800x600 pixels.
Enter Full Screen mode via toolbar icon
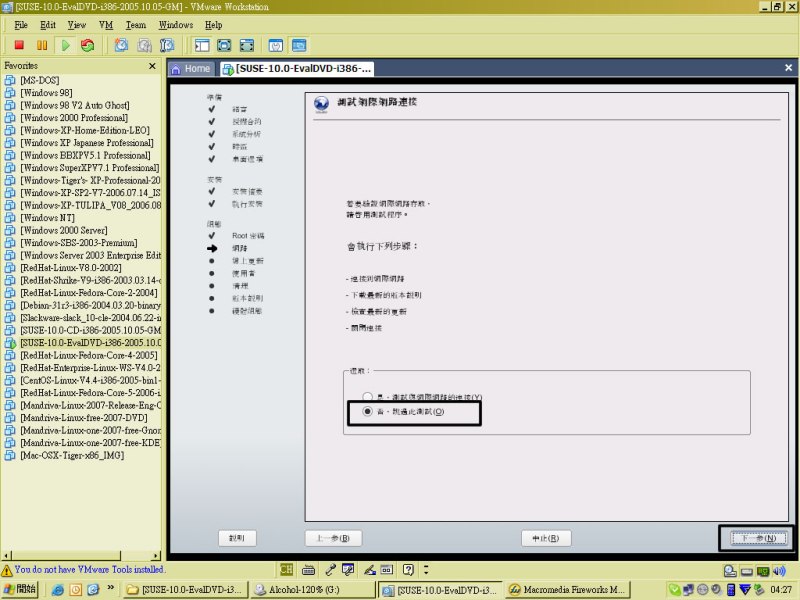247,45
